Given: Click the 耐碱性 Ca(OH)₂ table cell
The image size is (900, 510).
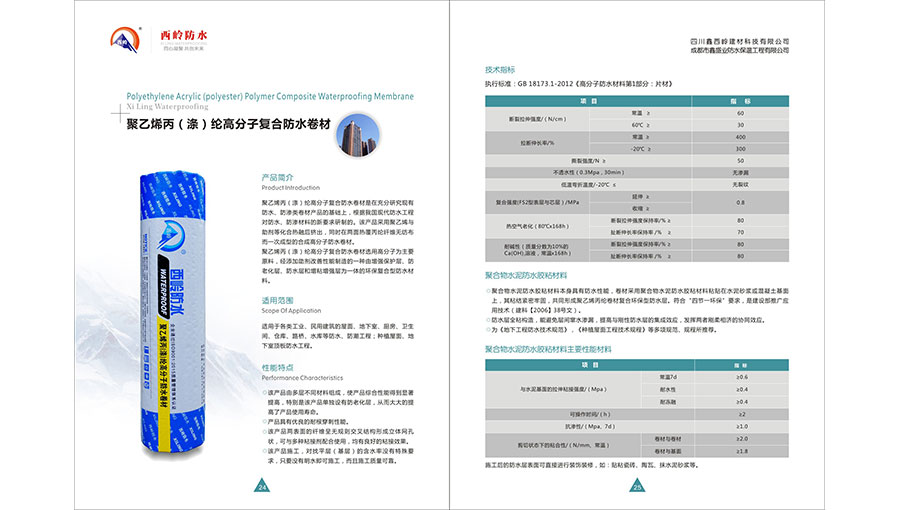Looking at the screenshot, I should (x=537, y=250).
